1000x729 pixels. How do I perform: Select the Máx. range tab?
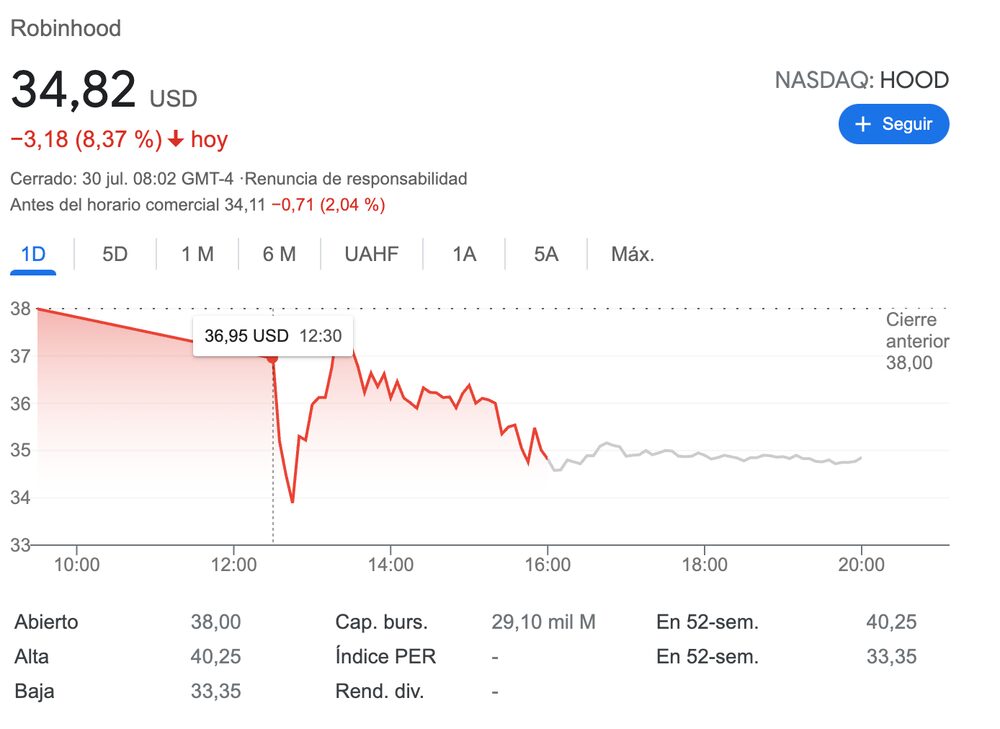click(x=632, y=254)
